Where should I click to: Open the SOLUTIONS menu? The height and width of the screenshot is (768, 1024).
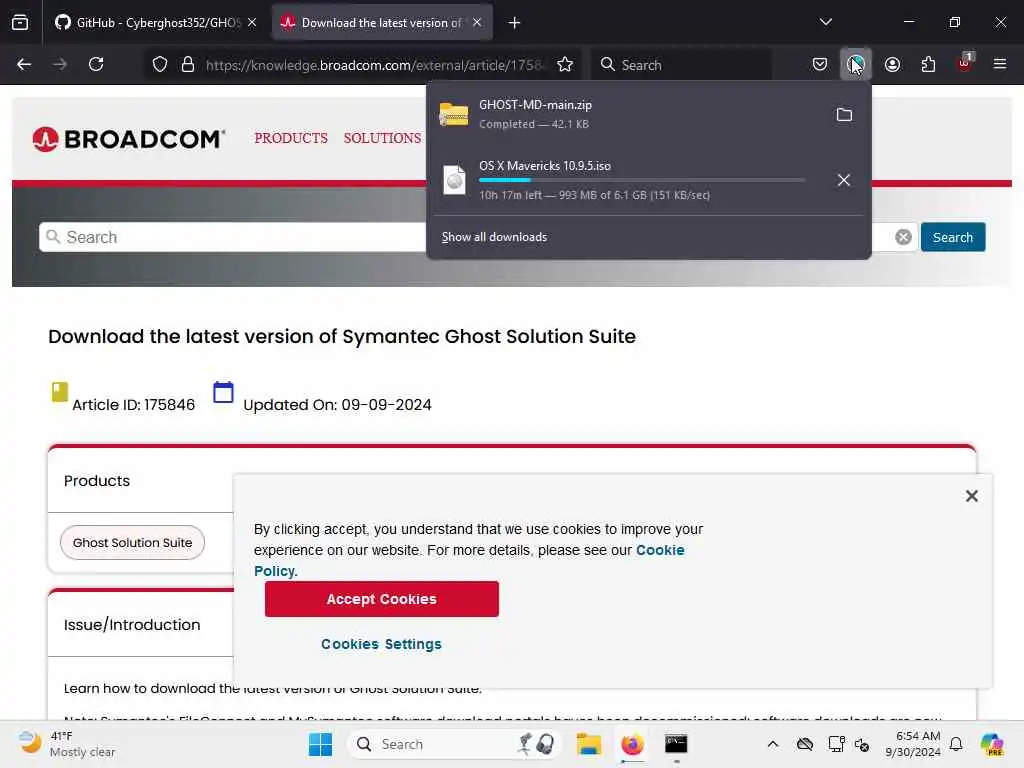(x=382, y=138)
